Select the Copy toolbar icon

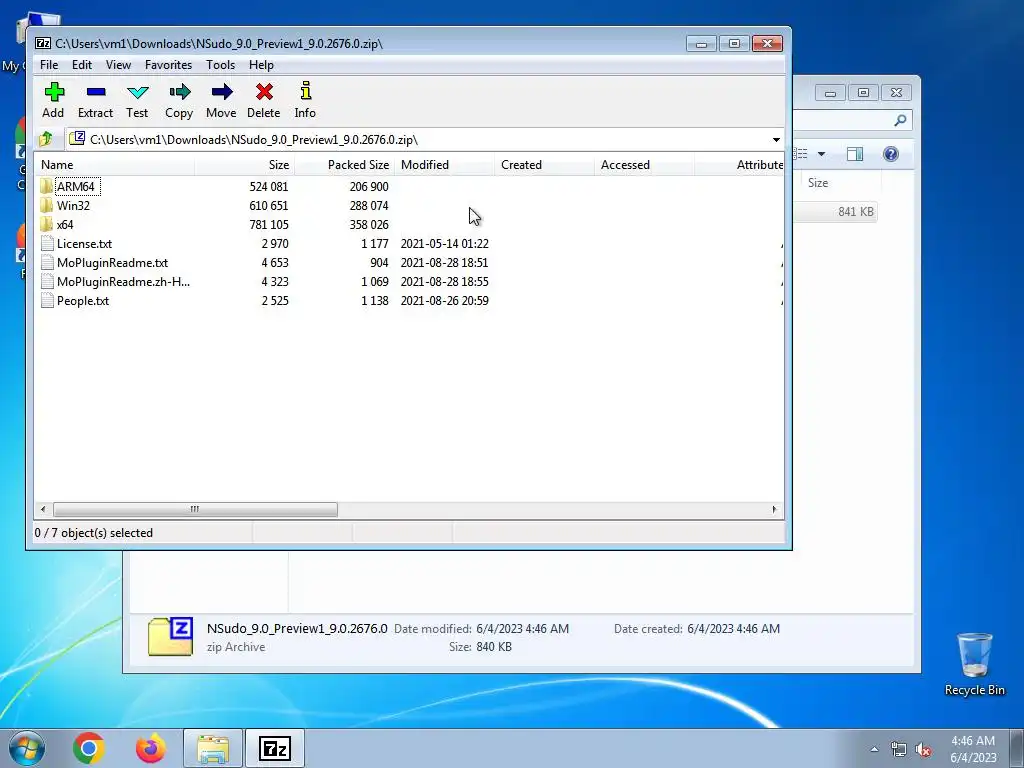click(x=179, y=92)
